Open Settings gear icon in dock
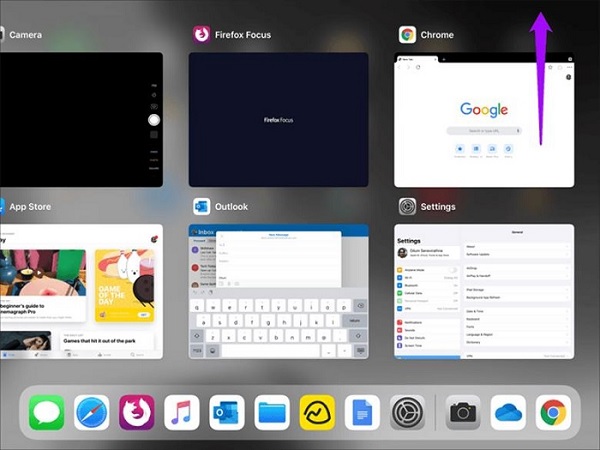Image resolution: width=600 pixels, height=450 pixels. 407,412
